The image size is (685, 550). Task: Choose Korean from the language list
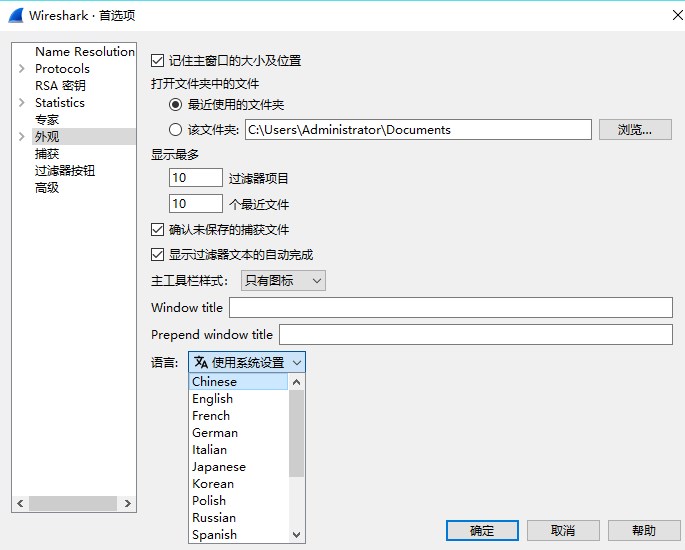239,484
